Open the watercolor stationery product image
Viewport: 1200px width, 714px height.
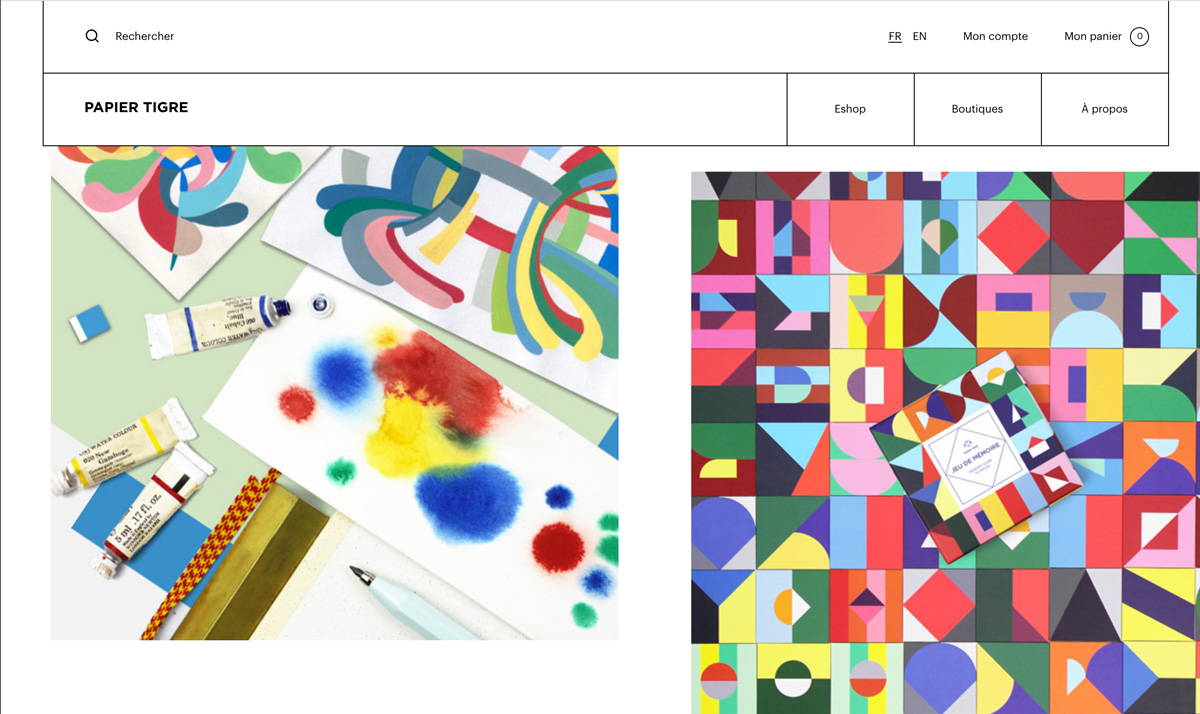(334, 393)
